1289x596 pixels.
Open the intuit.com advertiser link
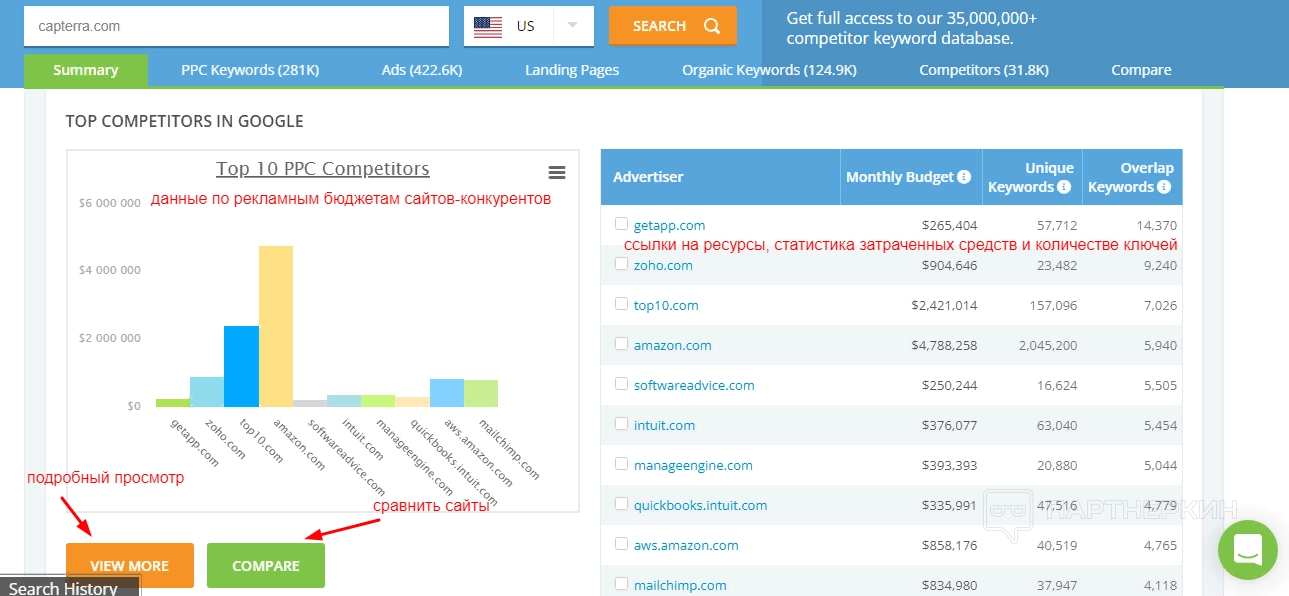pyautogui.click(x=664, y=425)
